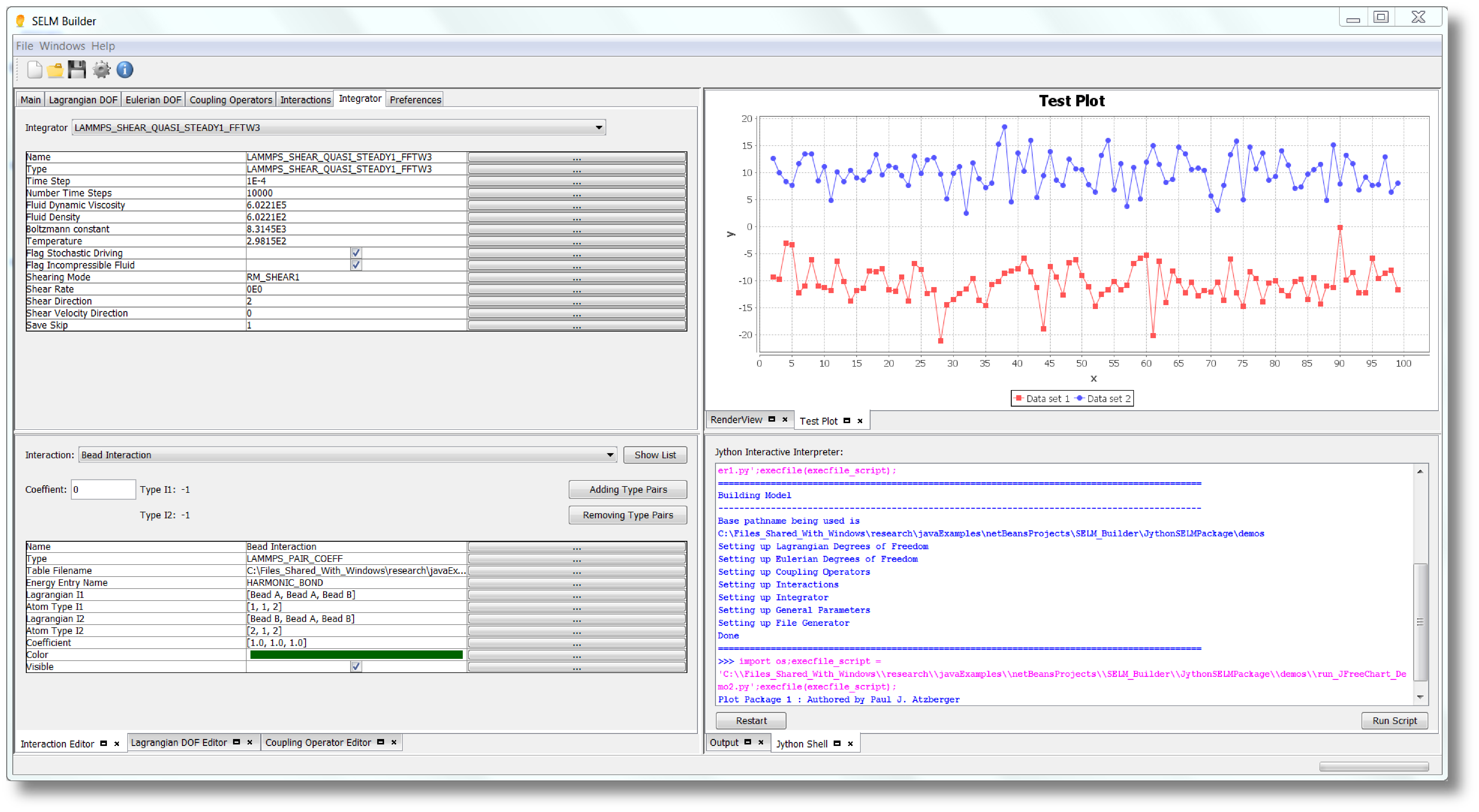Toggle the Visible checkbox for Bead Interaction
This screenshot has height=812, width=1479.
coord(356,666)
